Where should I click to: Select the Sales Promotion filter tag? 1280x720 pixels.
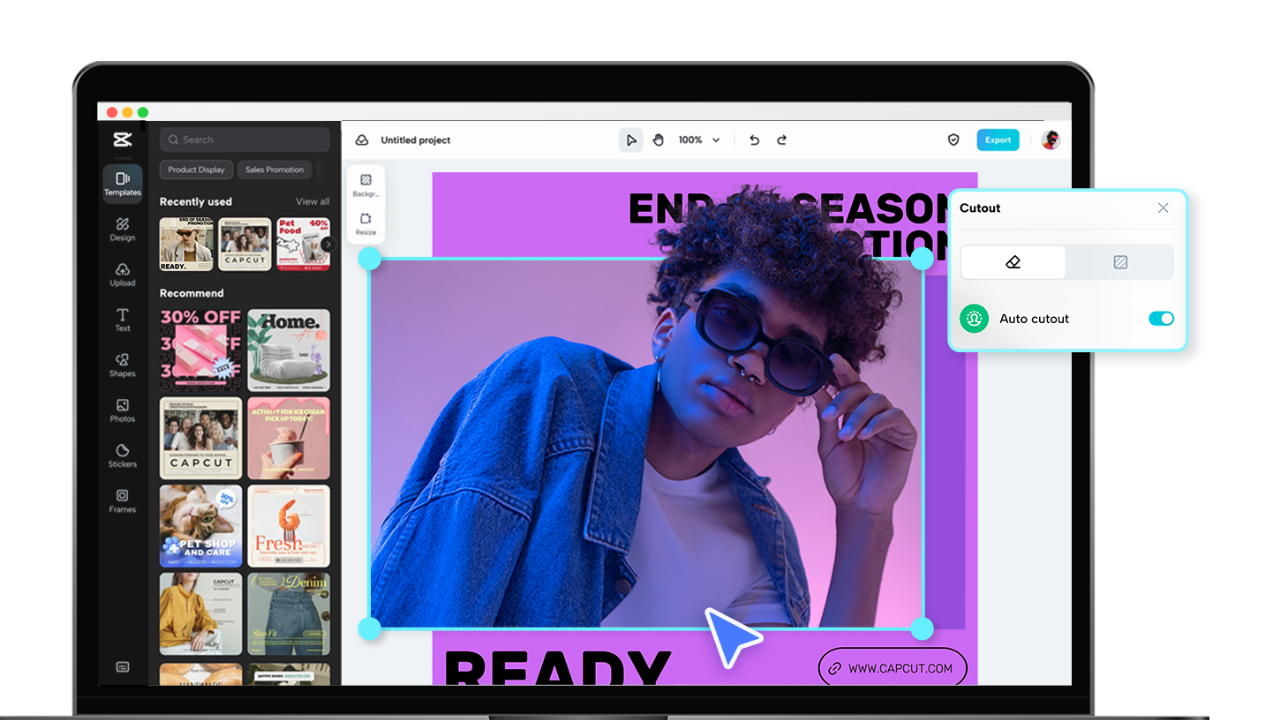274,170
